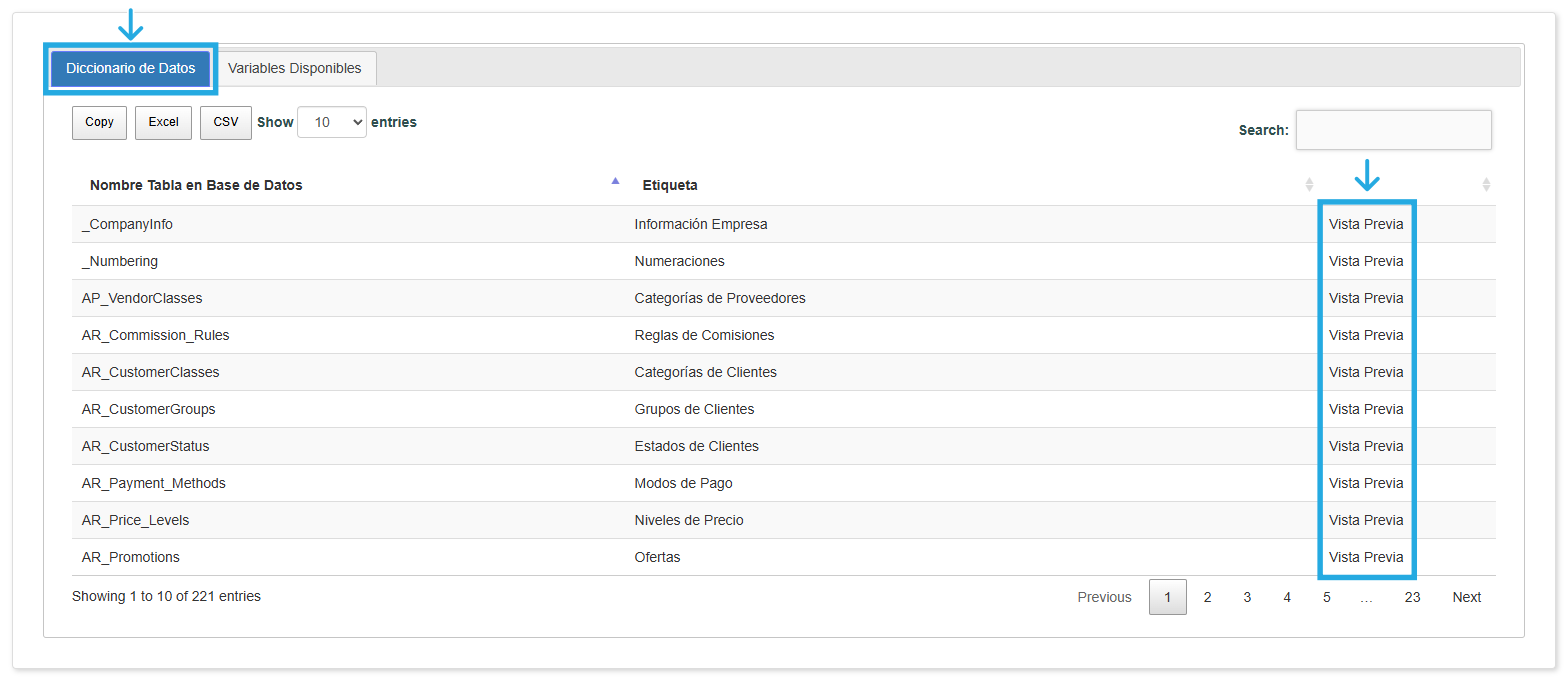Export the table with CSV button

[226, 122]
